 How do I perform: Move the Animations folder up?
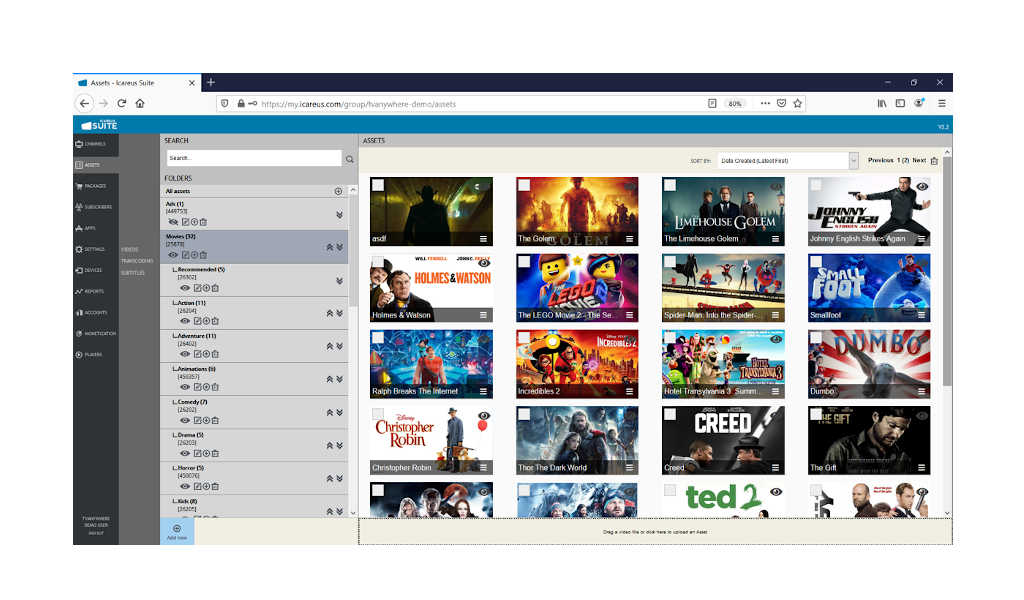coord(330,379)
